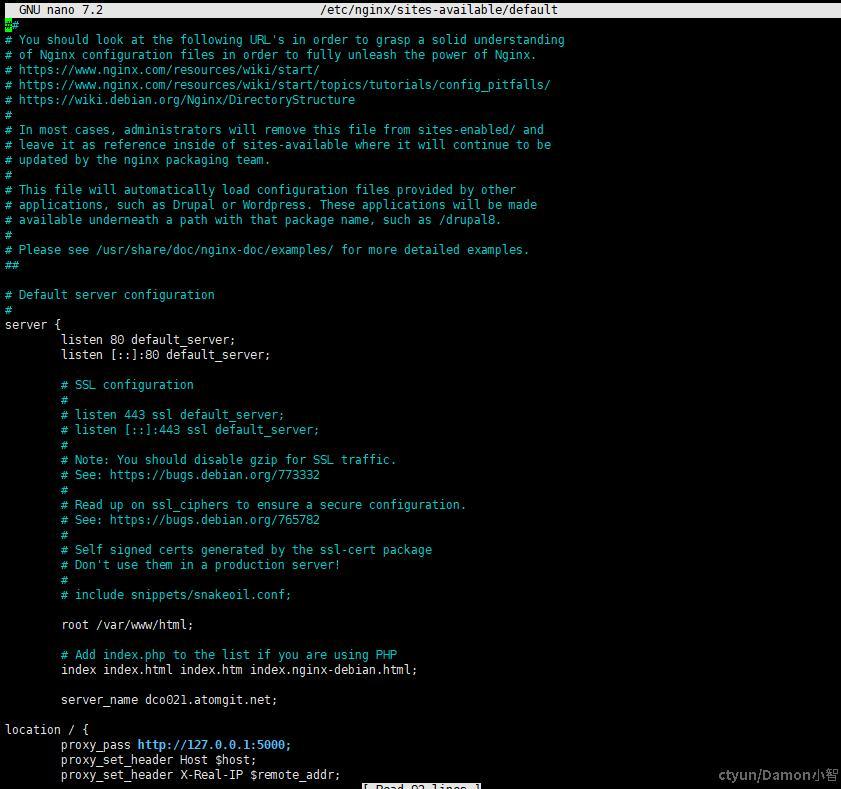
Task: Click the ctyun/Damon watermark text
Action: (779, 774)
